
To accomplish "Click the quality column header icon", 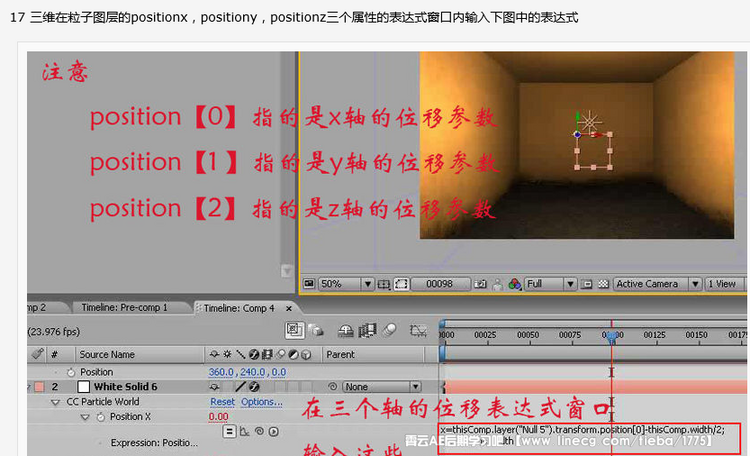I will (x=241, y=355).
